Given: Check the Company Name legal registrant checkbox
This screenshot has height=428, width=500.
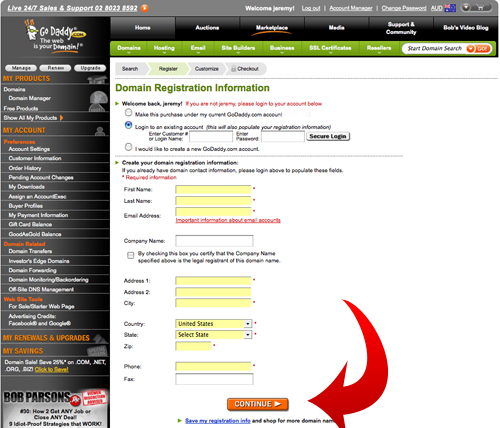Looking at the screenshot, I should click(130, 255).
